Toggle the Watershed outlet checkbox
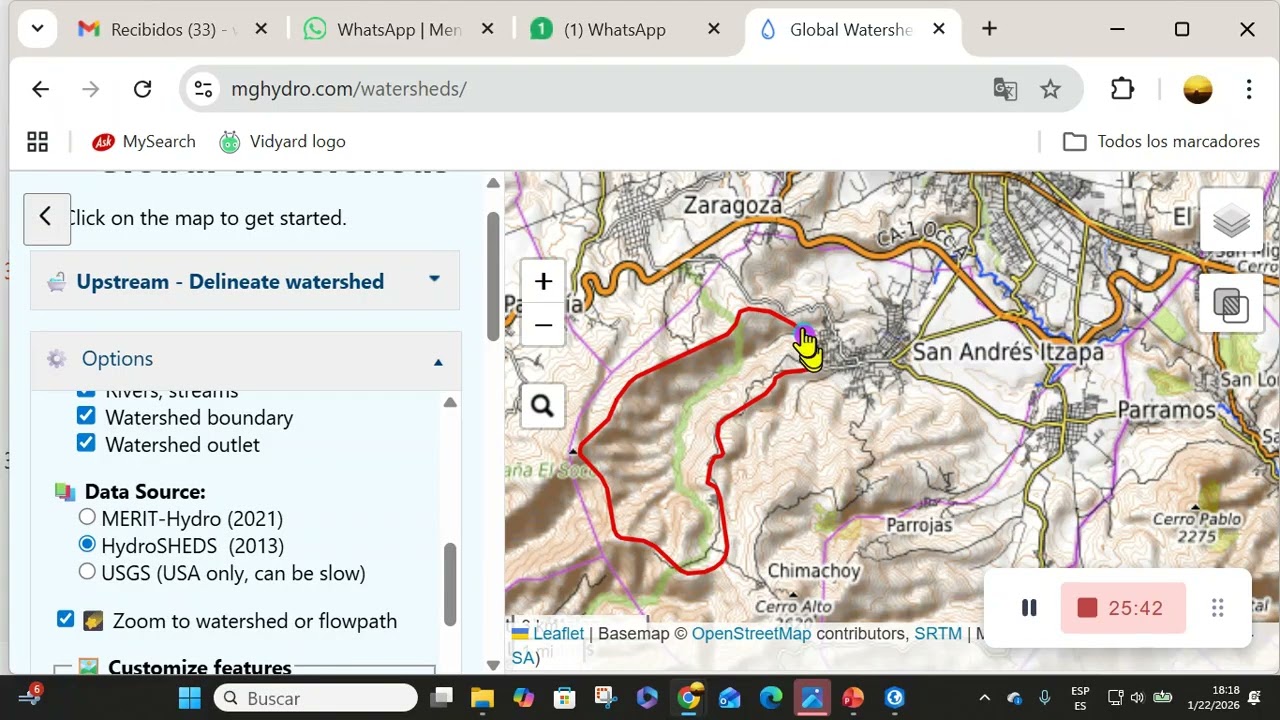Viewport: 1280px width, 720px height. (x=86, y=443)
